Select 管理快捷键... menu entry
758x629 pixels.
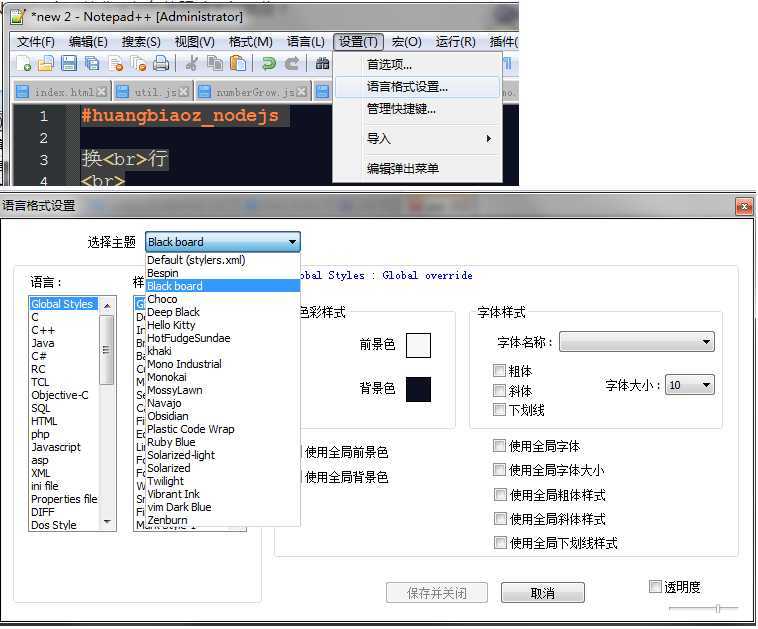[418, 109]
